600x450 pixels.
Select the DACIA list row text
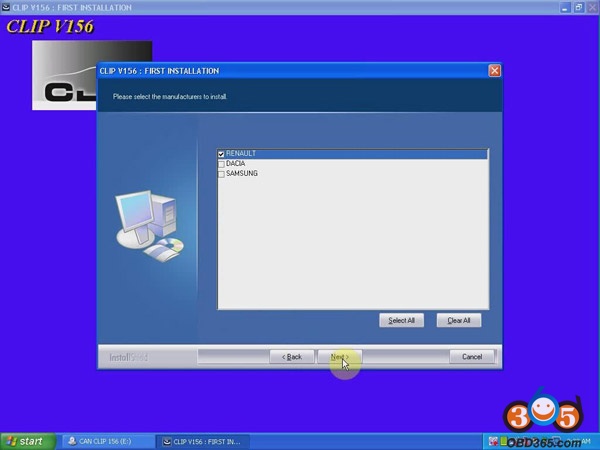coord(235,163)
